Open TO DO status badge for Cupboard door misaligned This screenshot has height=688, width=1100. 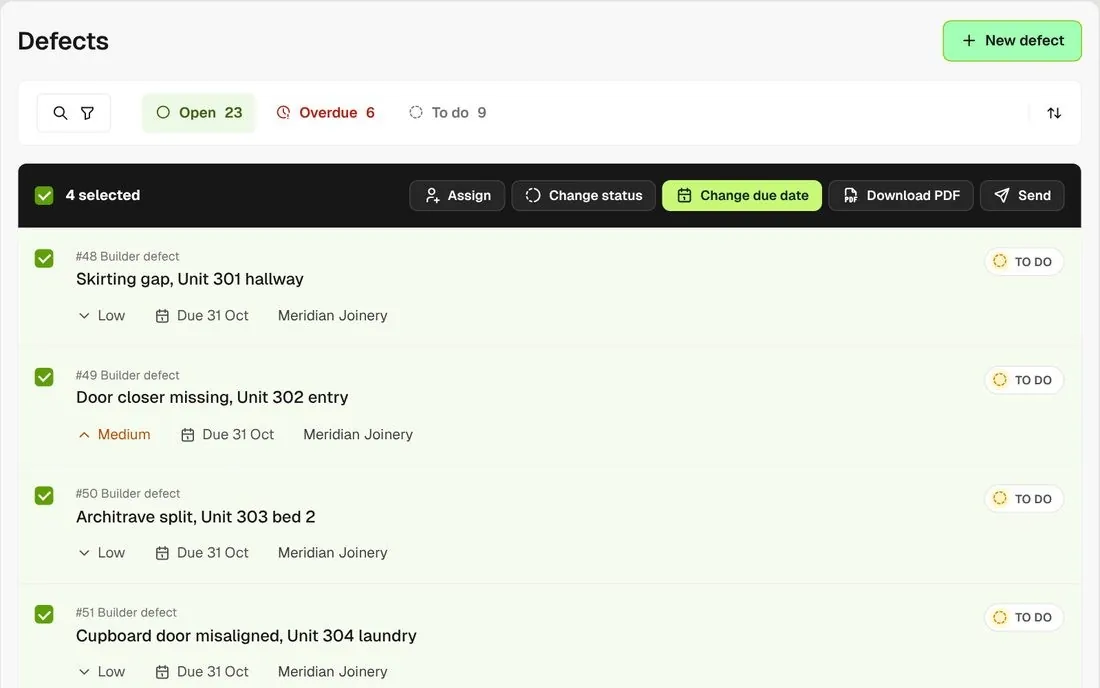click(x=1024, y=617)
